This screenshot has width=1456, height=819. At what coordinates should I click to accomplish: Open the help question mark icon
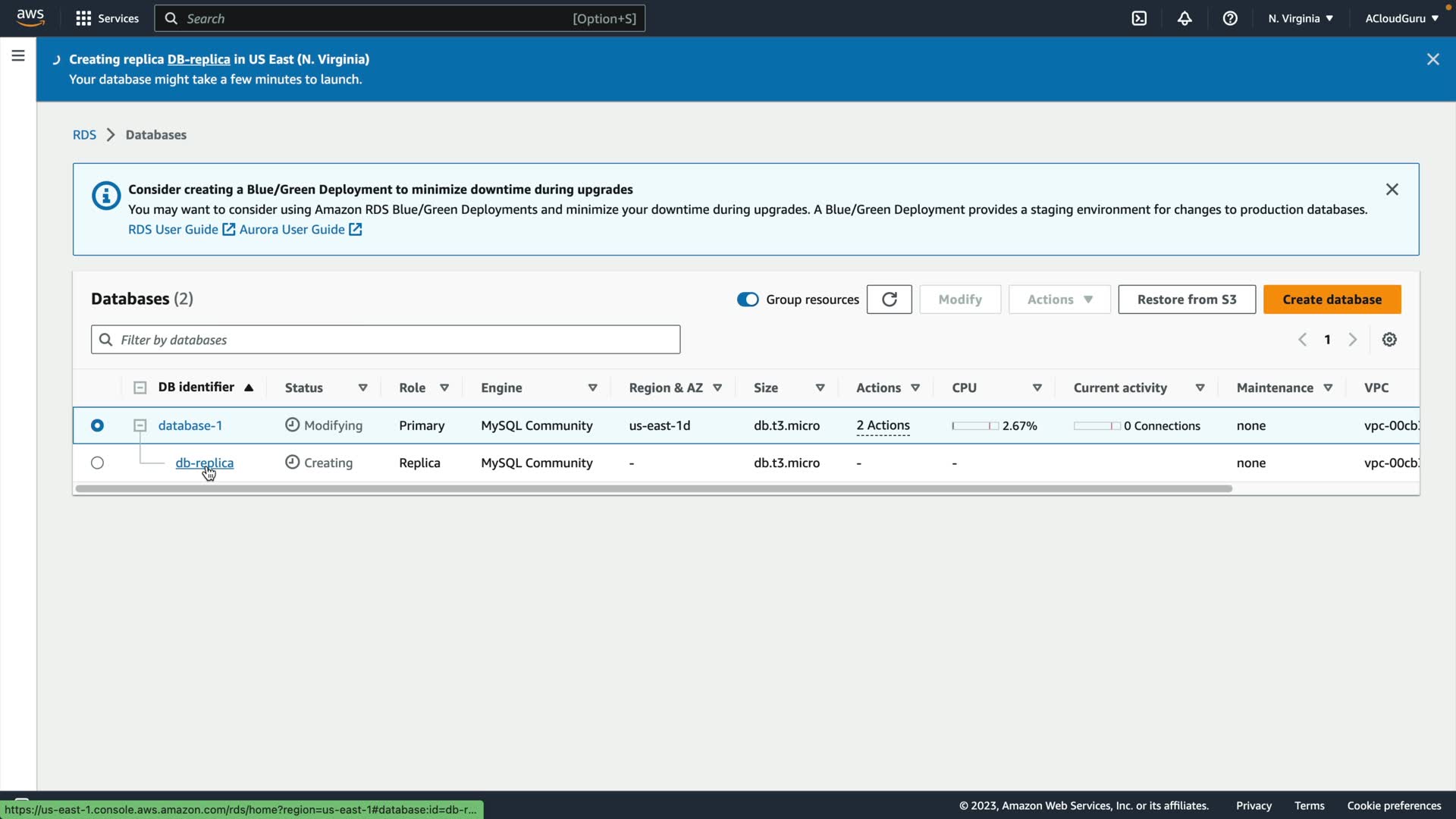(x=1230, y=18)
